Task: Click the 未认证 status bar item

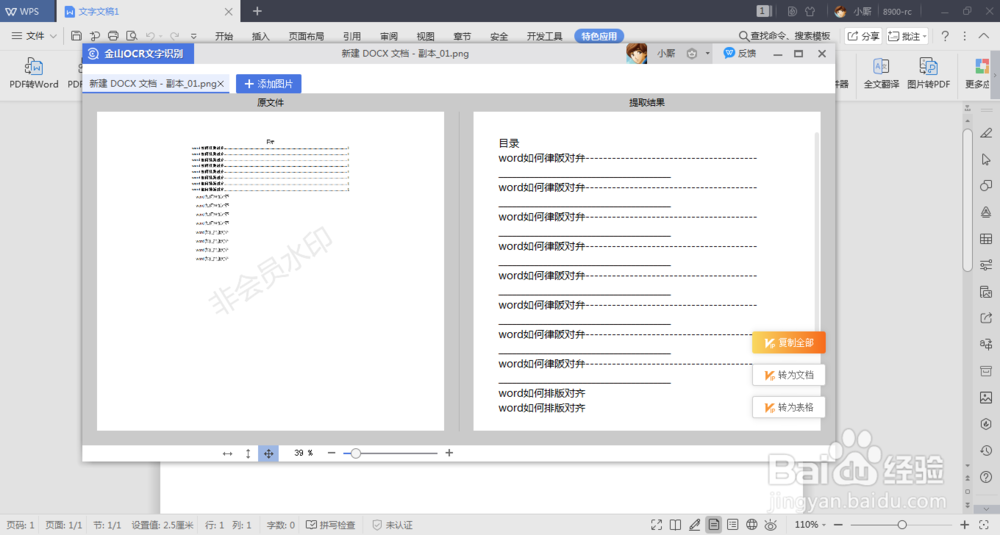Action: point(392,525)
